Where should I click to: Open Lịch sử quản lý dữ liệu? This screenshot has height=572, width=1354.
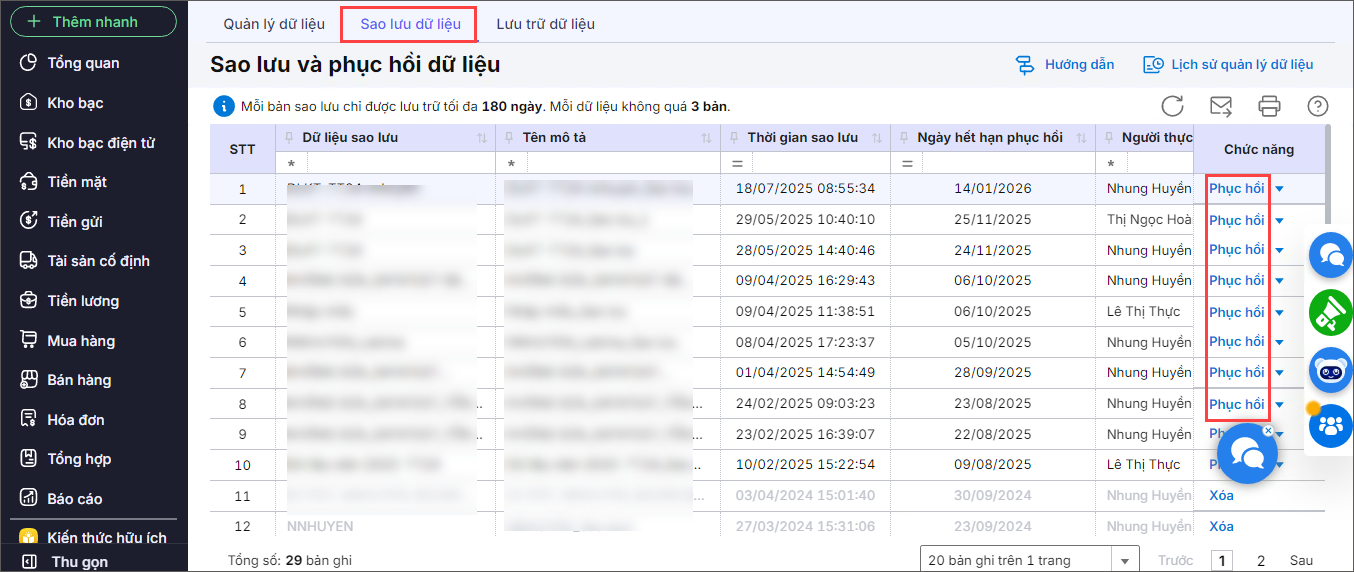point(1228,65)
